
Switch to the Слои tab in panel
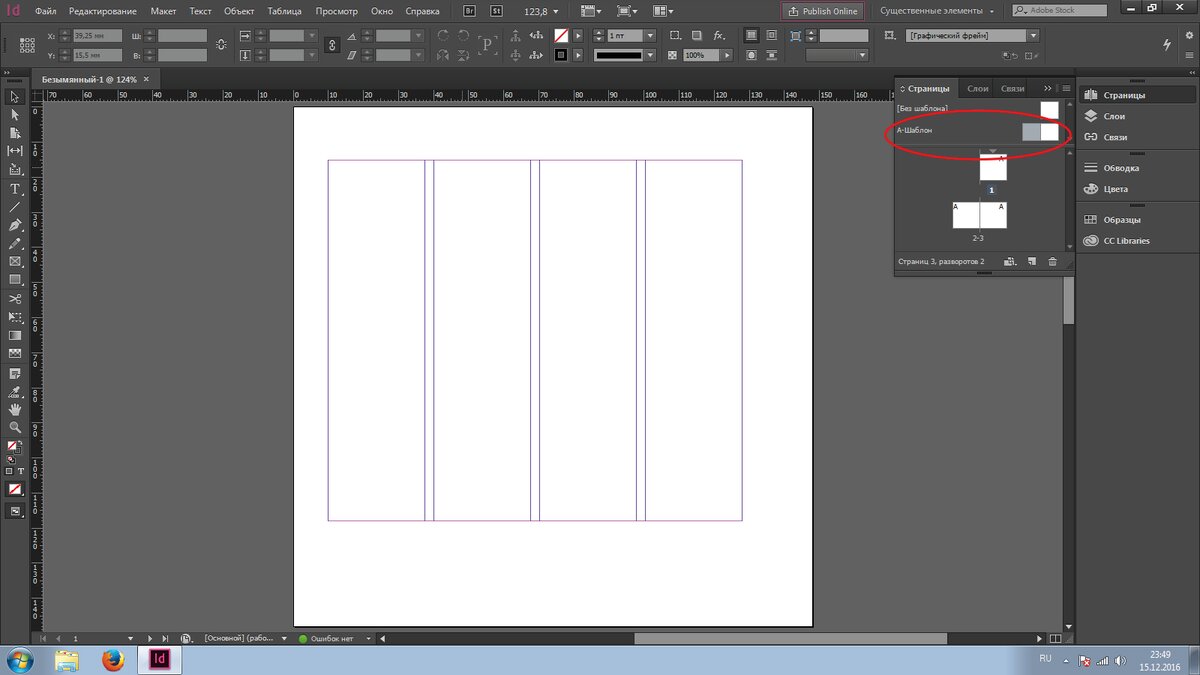978,88
